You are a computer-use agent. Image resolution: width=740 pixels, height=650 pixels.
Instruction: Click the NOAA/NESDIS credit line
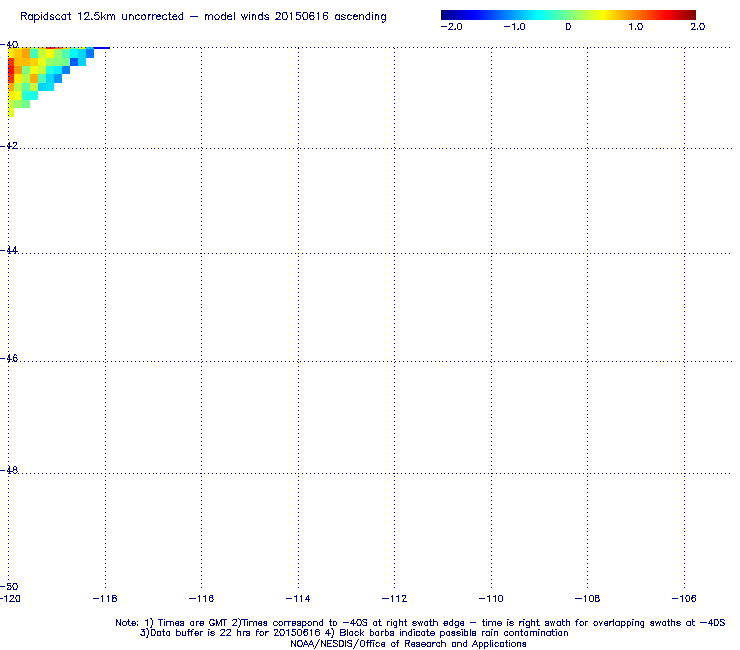(x=408, y=644)
